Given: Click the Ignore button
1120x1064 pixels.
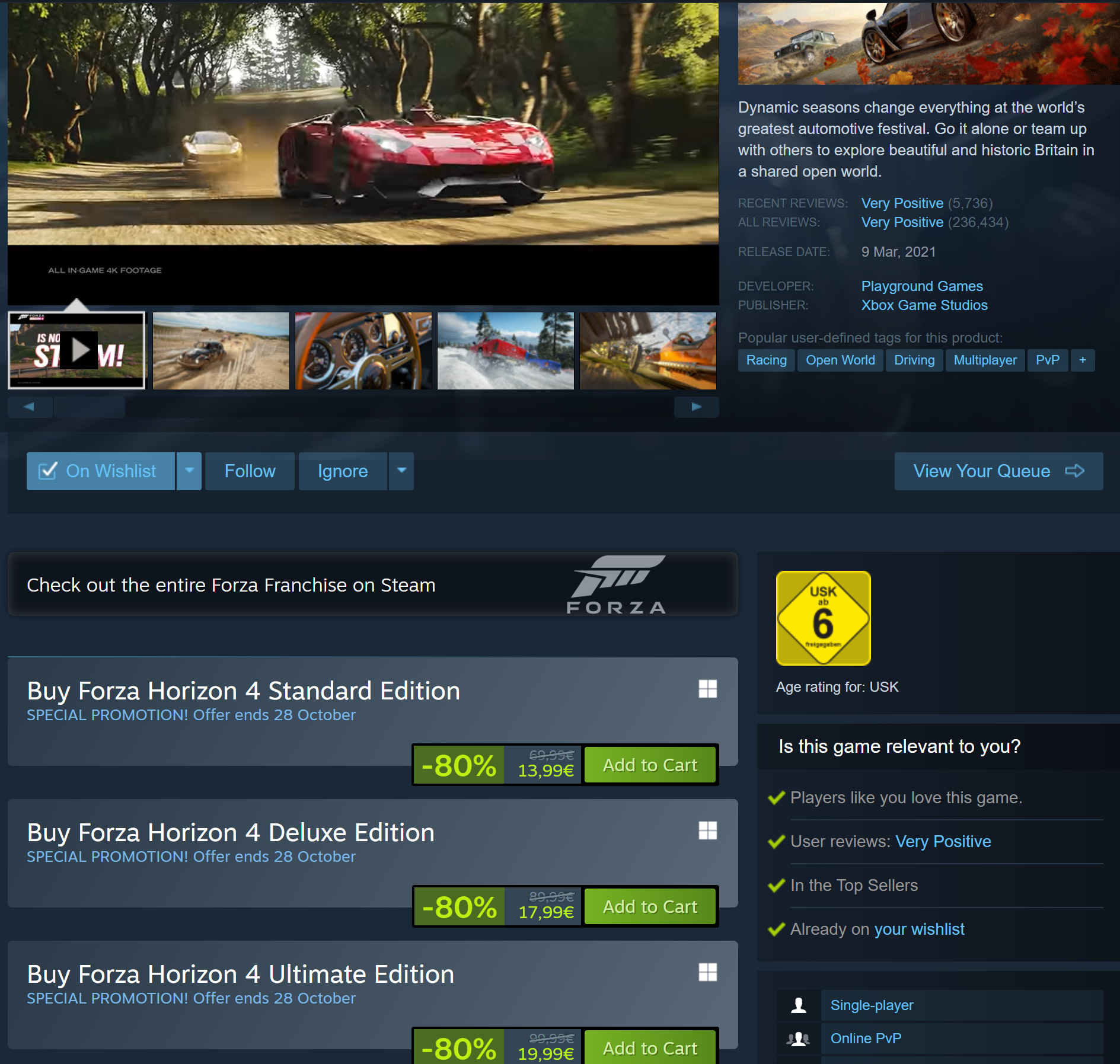Looking at the screenshot, I should tap(343, 471).
